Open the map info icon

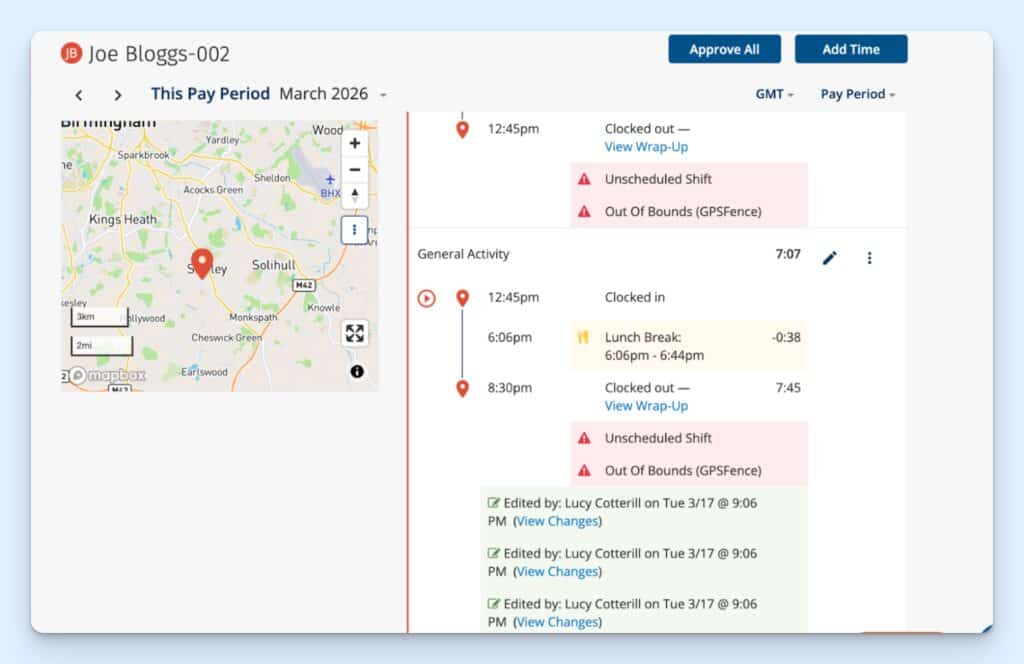point(358,373)
